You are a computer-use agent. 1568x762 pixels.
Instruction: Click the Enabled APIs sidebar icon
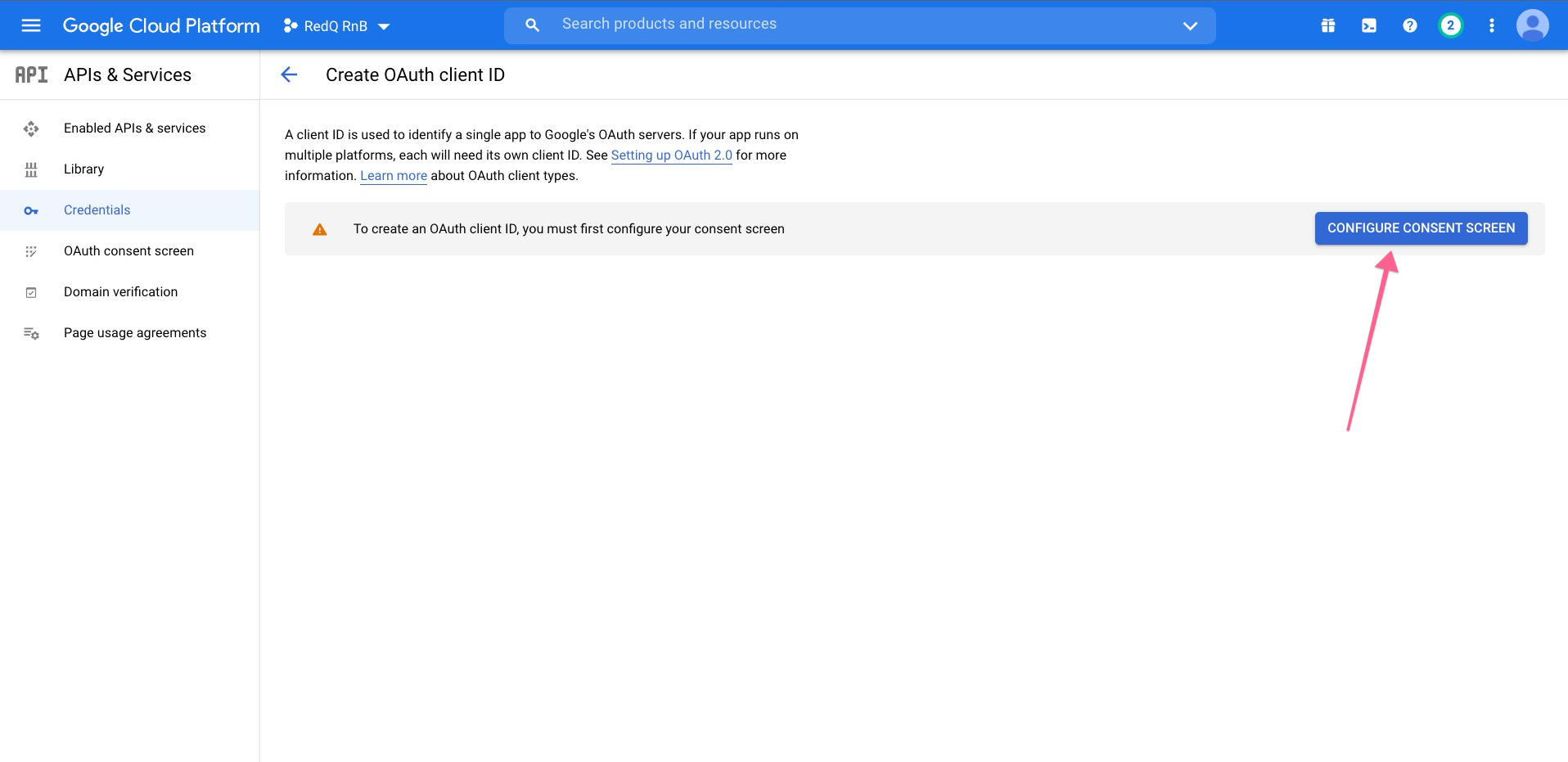pos(31,129)
